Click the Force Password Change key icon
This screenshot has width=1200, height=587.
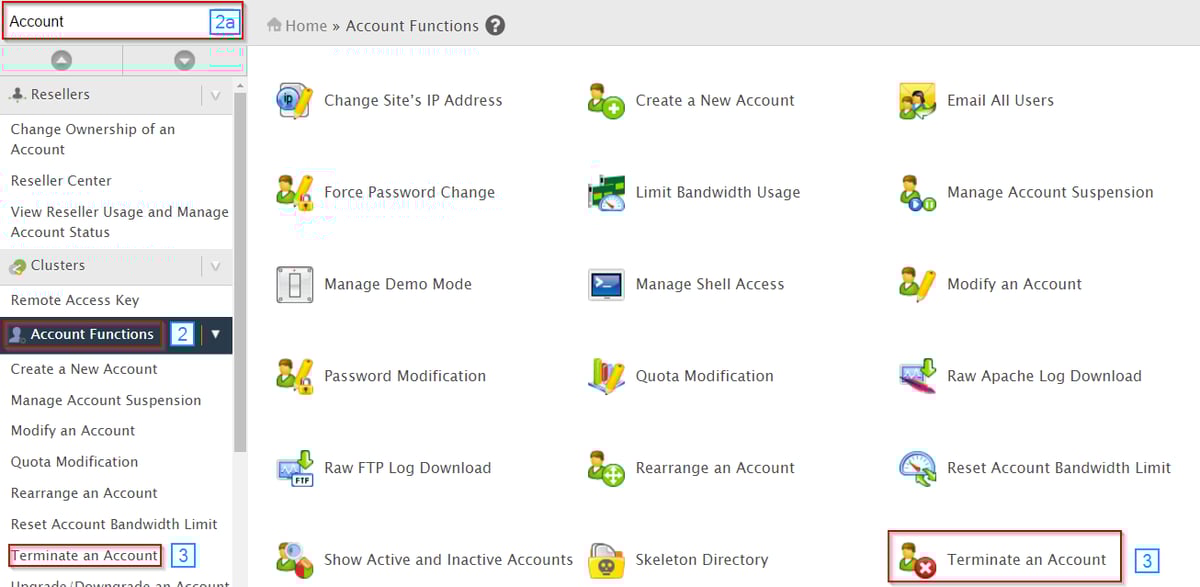pos(293,192)
